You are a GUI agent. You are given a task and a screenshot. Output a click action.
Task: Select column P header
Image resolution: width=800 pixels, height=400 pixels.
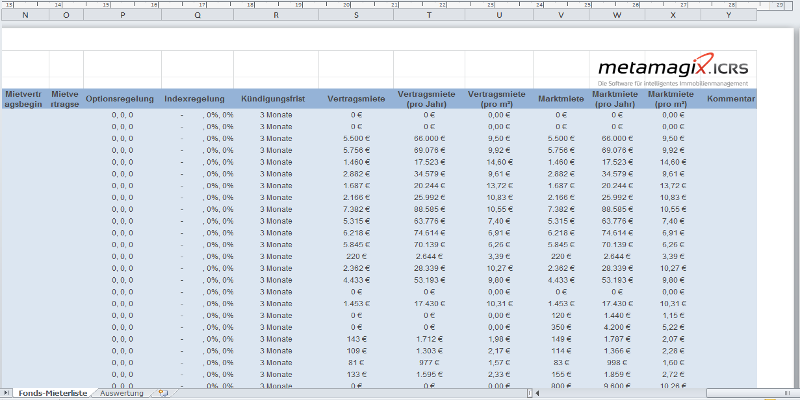tap(122, 15)
